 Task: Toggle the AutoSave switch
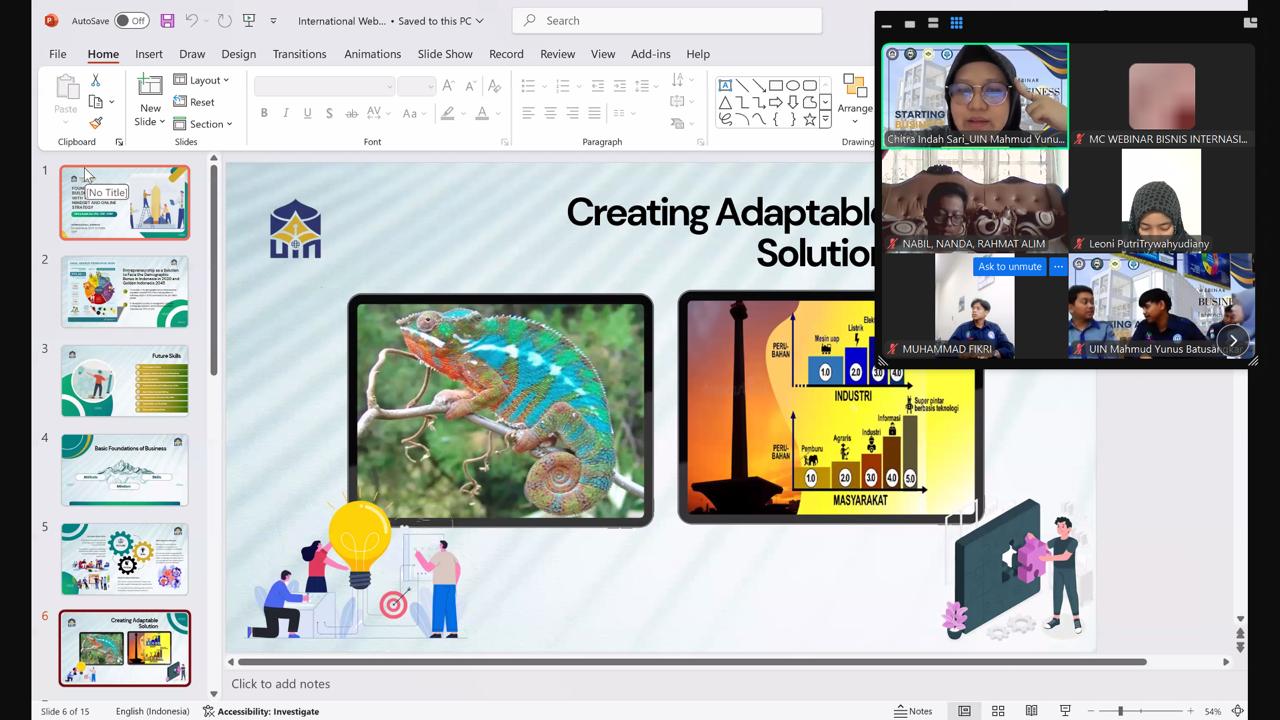tap(131, 20)
